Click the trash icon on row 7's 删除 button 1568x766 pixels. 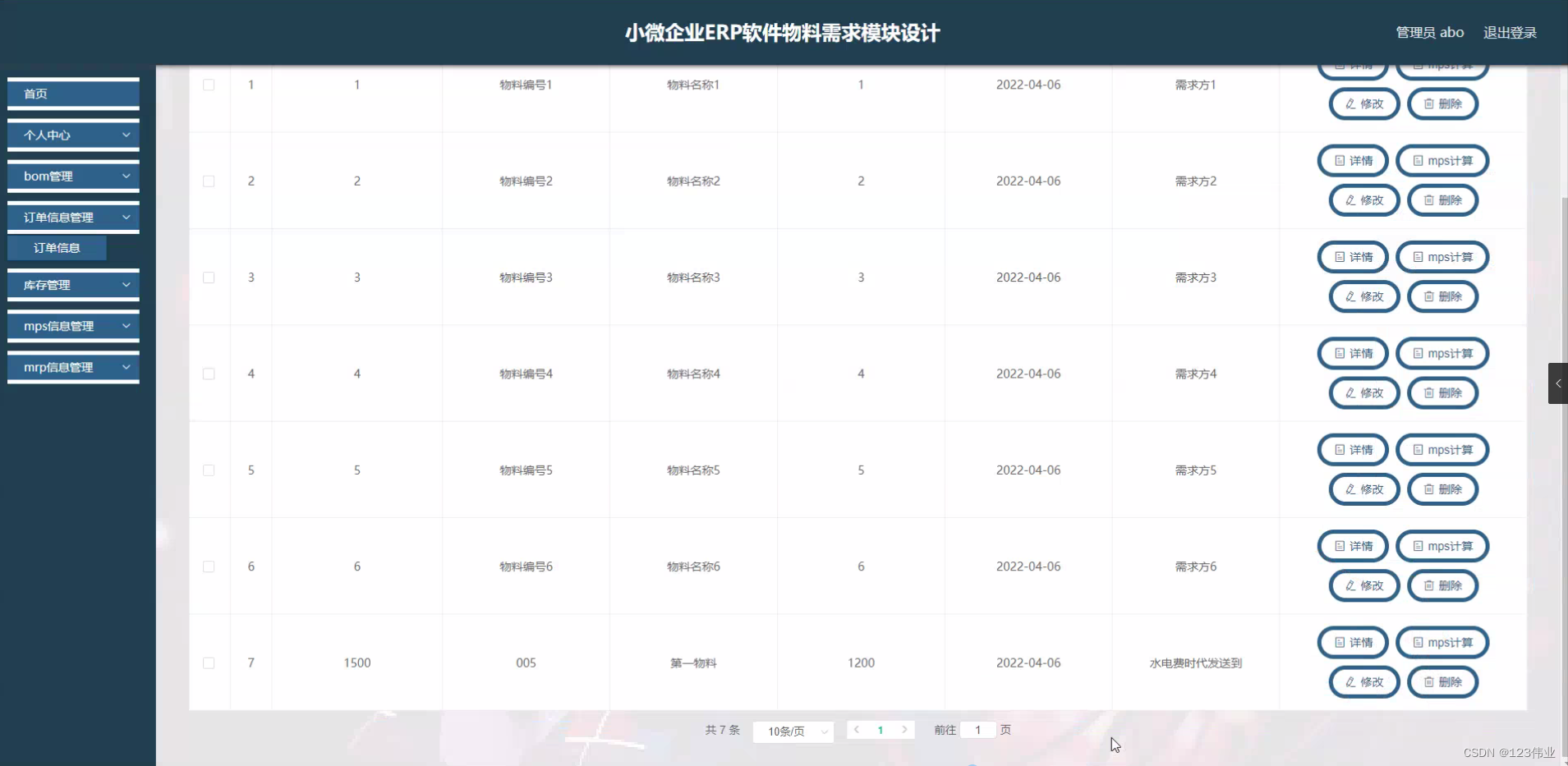point(1431,682)
